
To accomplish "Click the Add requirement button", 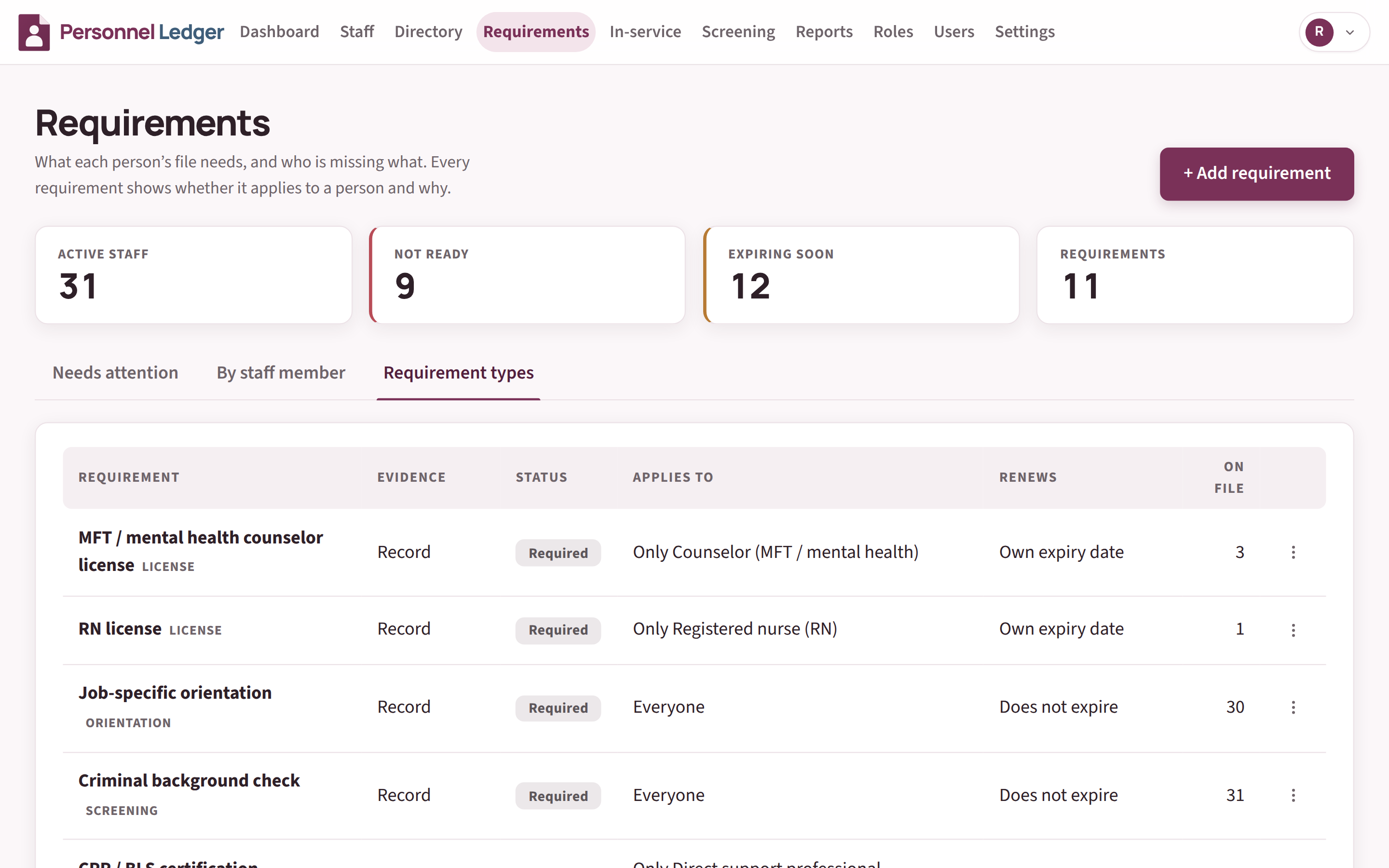I will pyautogui.click(x=1256, y=174).
